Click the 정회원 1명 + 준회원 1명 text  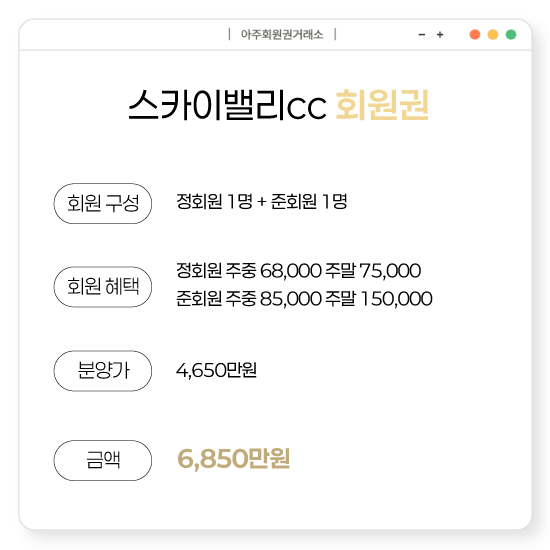pos(262,201)
